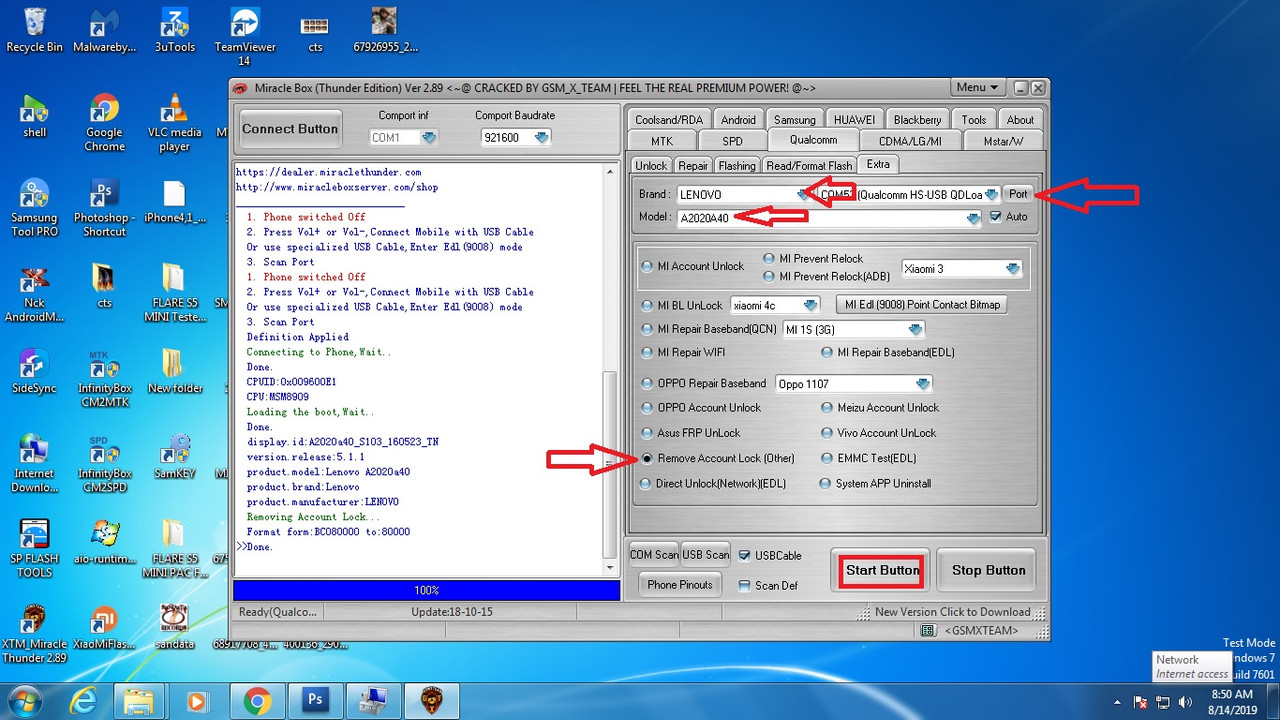
Task: Click MI Edl (9008) Point Contact Bitmap
Action: tap(922, 304)
